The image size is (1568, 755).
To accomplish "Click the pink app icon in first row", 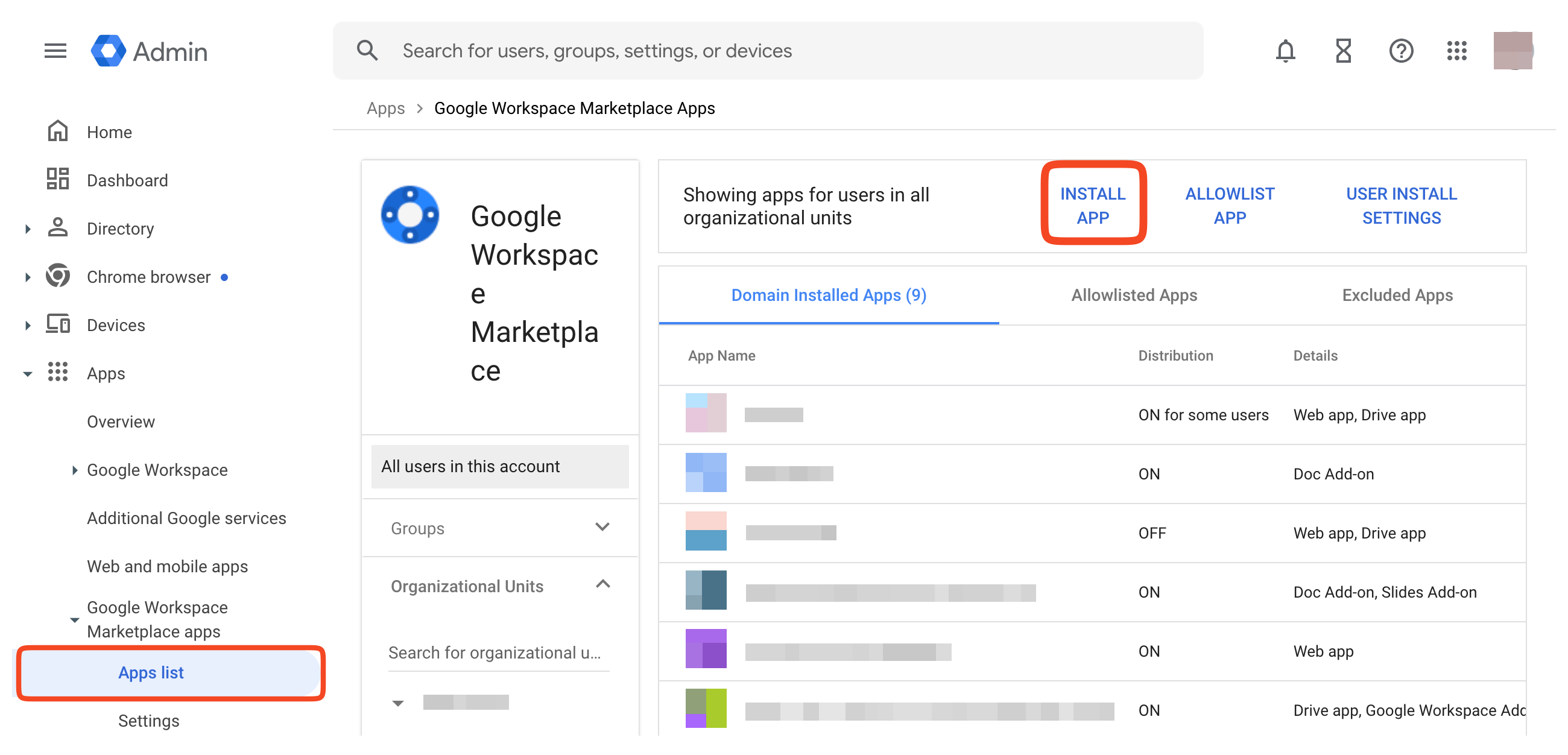I will 706,414.
